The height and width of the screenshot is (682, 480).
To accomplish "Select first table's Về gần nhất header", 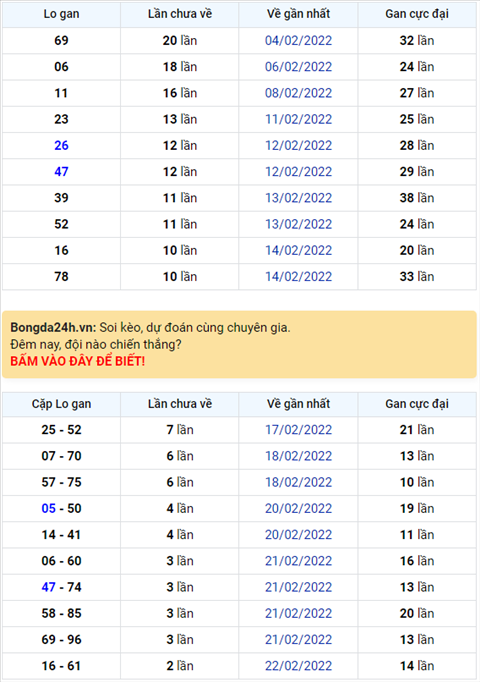I will 298,15.
